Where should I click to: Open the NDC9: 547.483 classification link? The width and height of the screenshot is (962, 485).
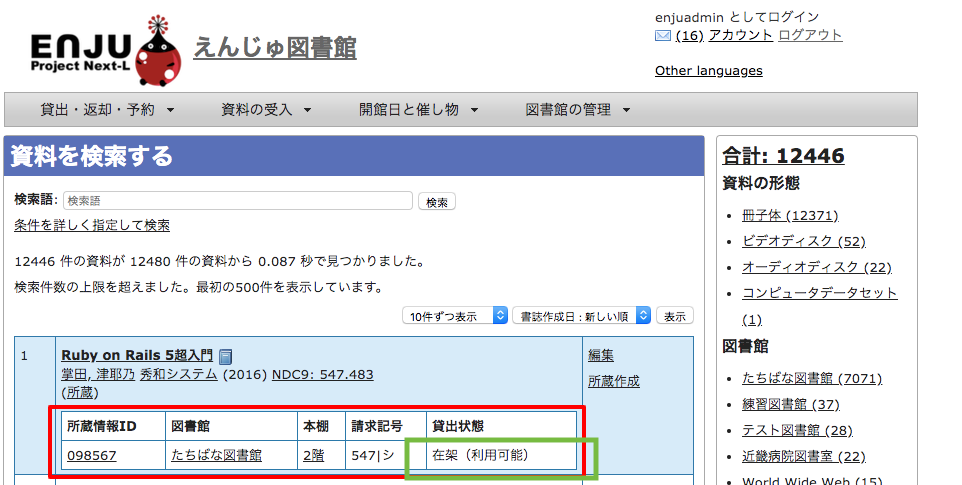click(x=323, y=374)
